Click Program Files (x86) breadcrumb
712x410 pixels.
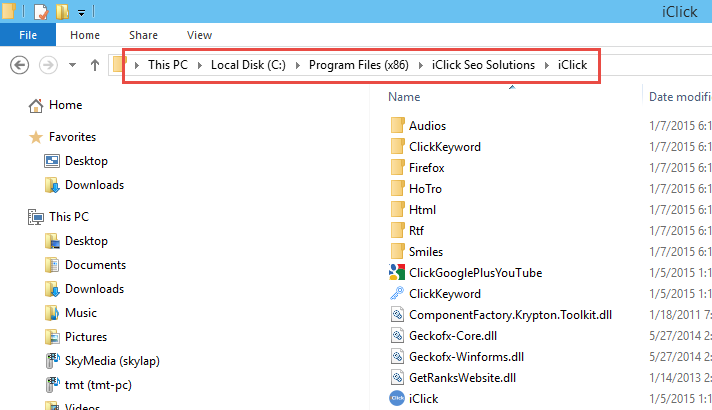(359, 65)
